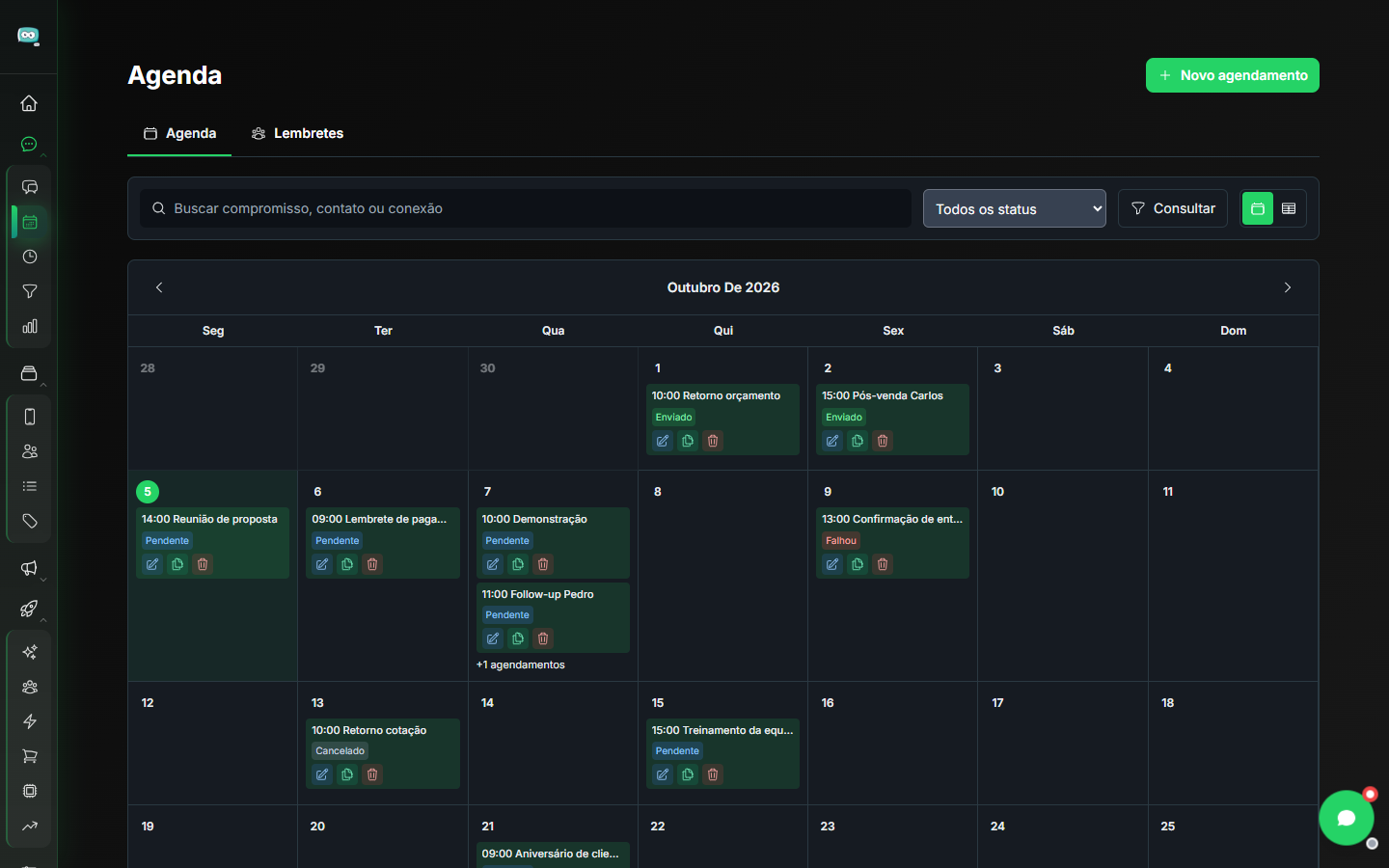Delete the 13:00 Confirmação de entrega appointment

click(x=883, y=564)
